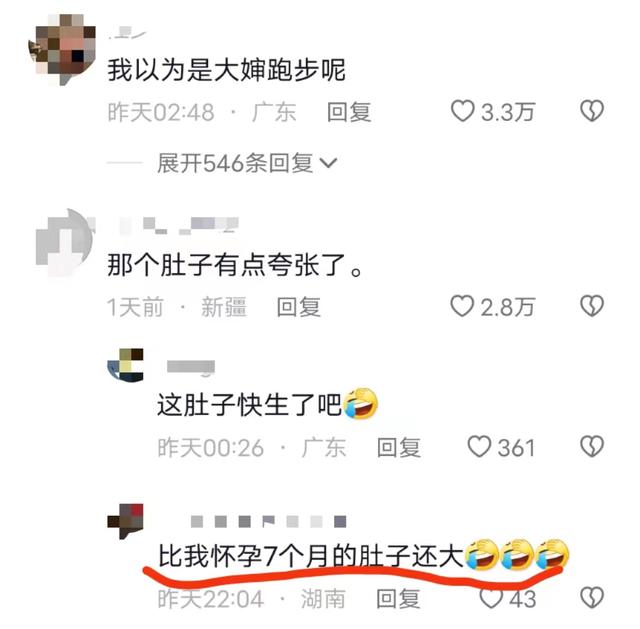The image size is (640, 629).
Task: Reply to the 02:48 广东 comment
Action: tap(349, 112)
